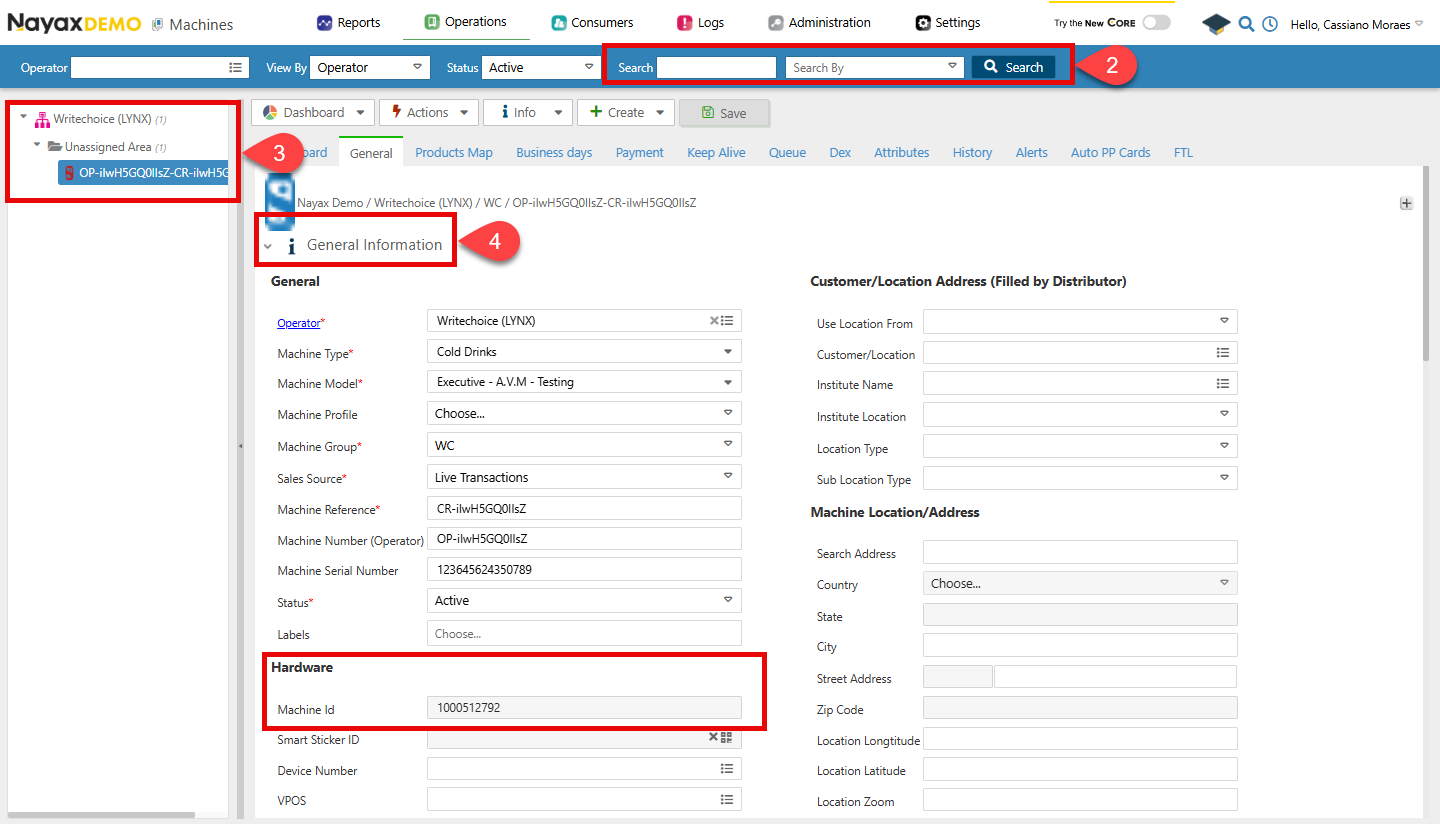Click the magnifier icon in top bar
1440x824 pixels.
coord(1246,24)
